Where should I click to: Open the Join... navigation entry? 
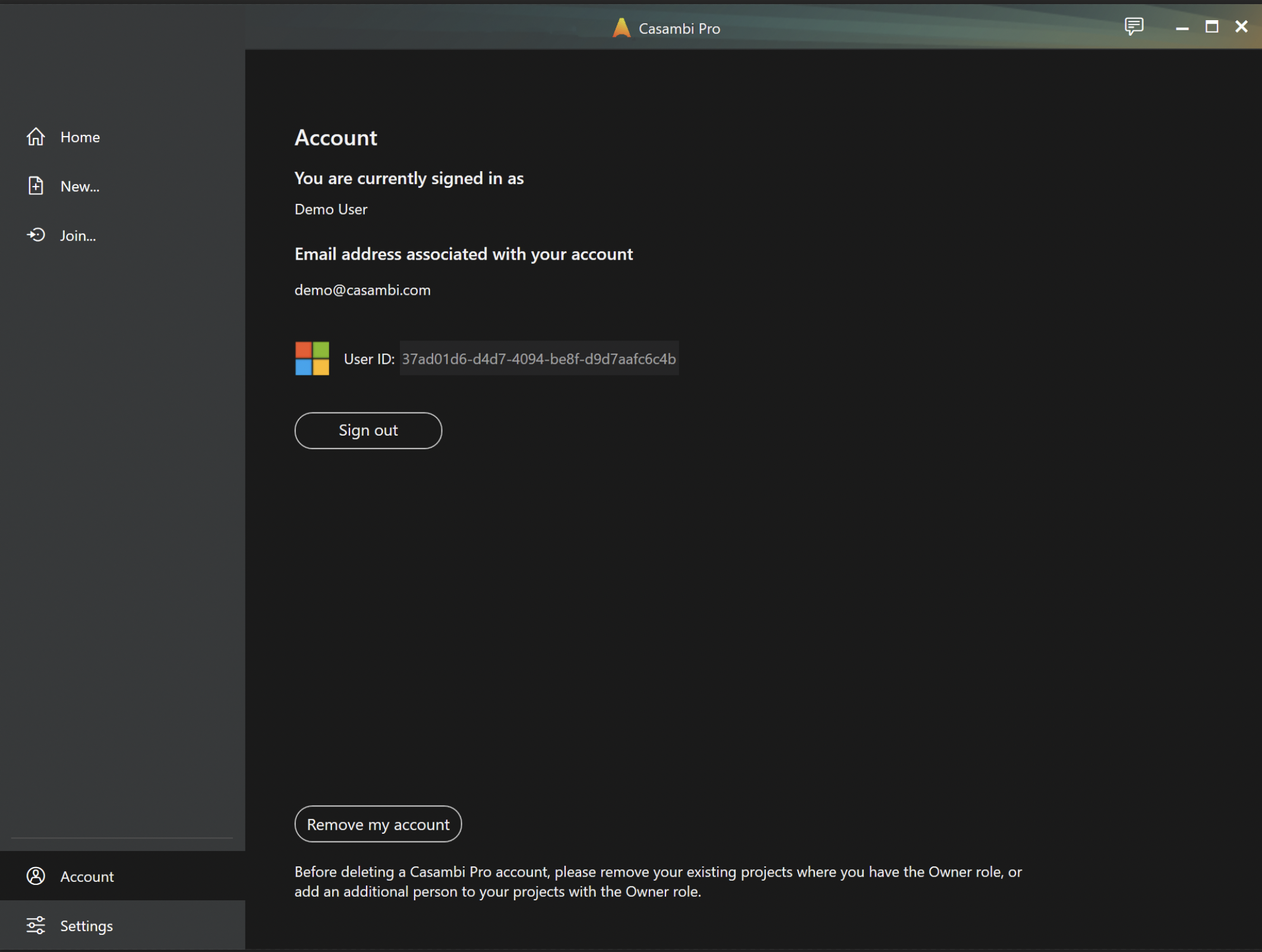(x=77, y=235)
